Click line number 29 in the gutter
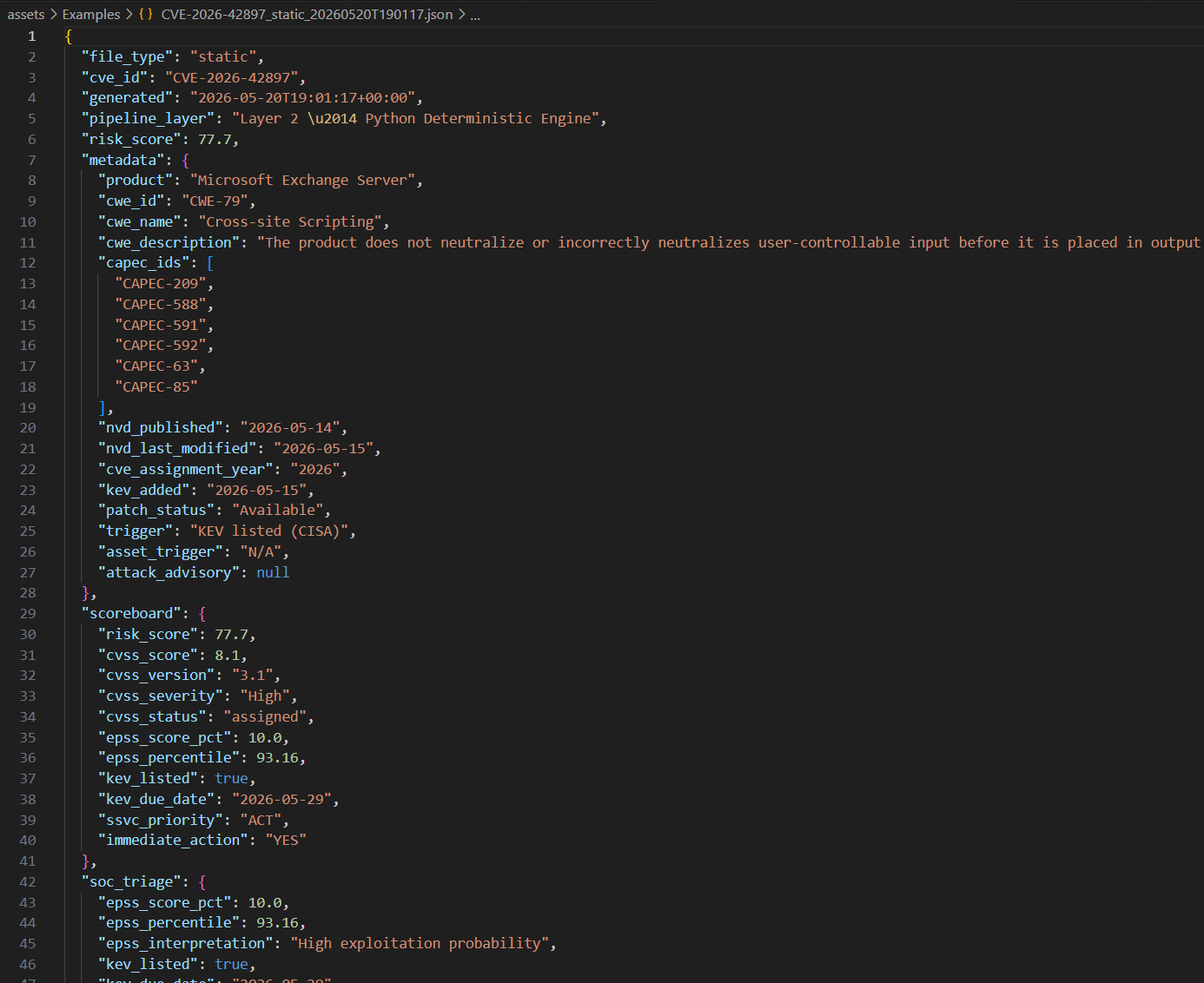Viewport: 1204px width, 983px height. [28, 613]
